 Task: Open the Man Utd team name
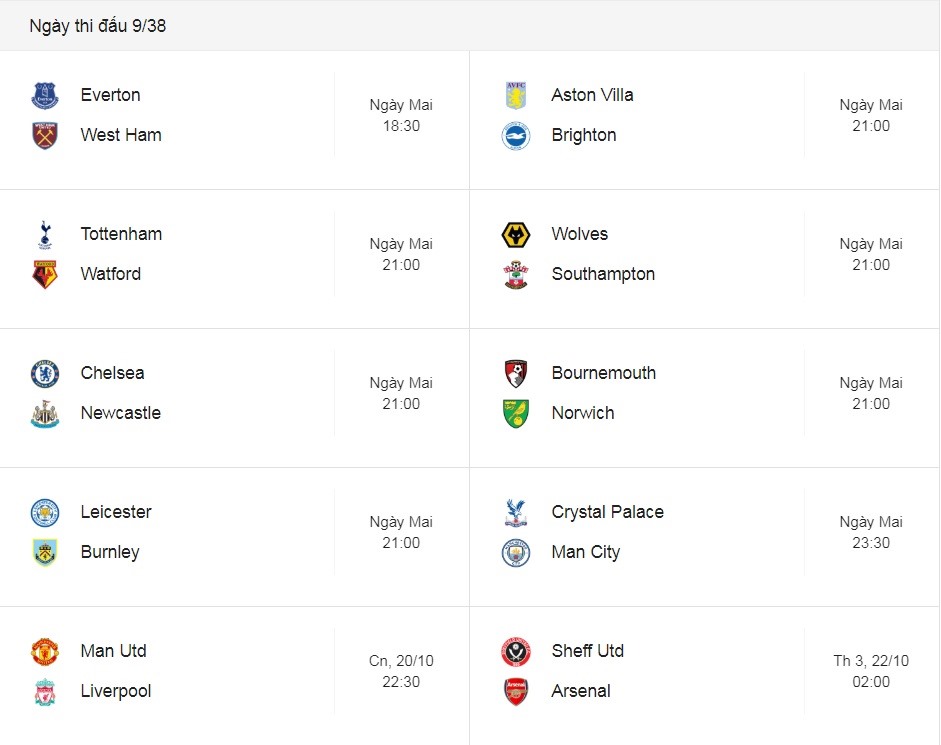[x=113, y=651]
